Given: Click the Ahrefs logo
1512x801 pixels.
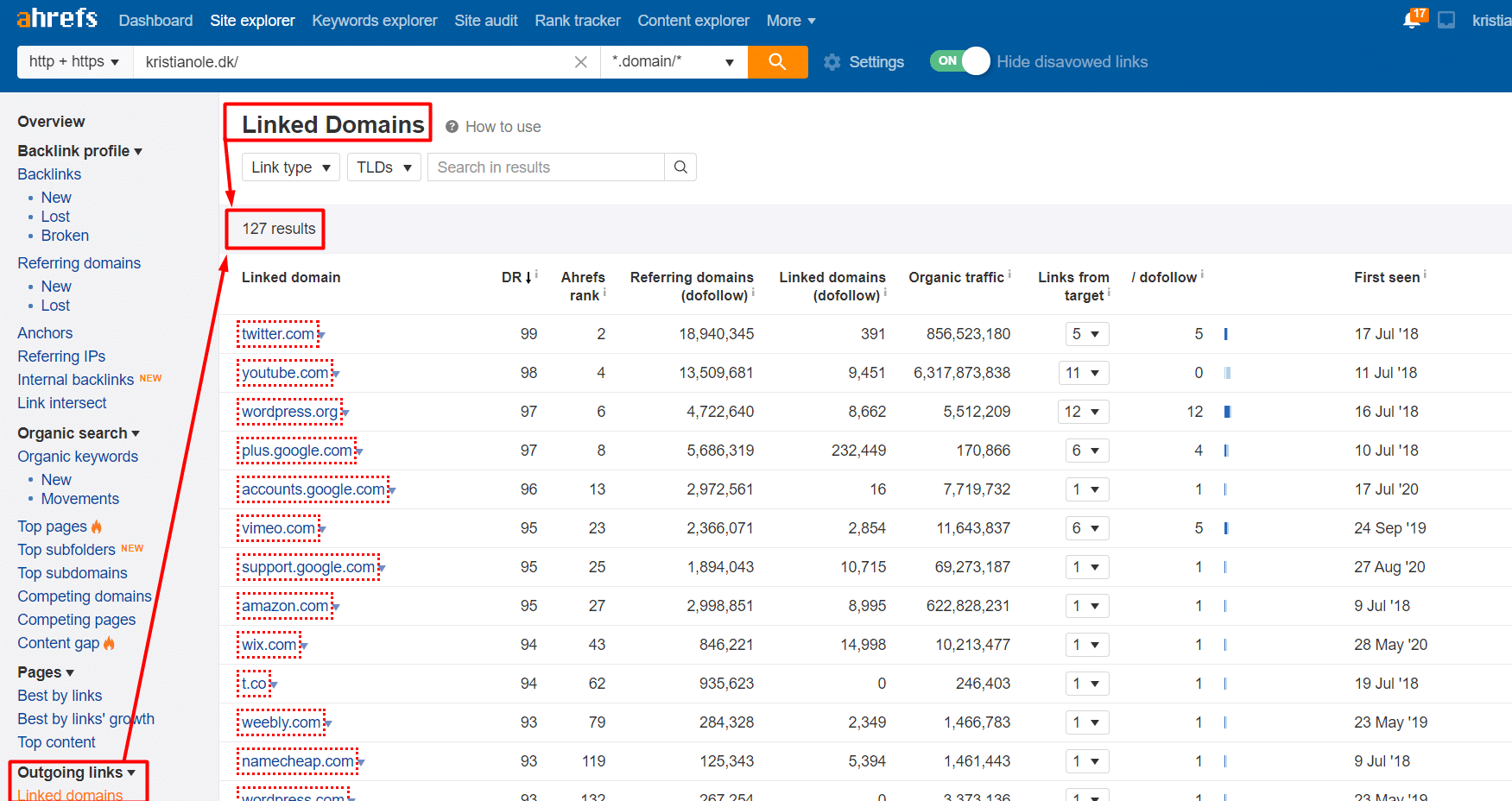Looking at the screenshot, I should [x=57, y=17].
